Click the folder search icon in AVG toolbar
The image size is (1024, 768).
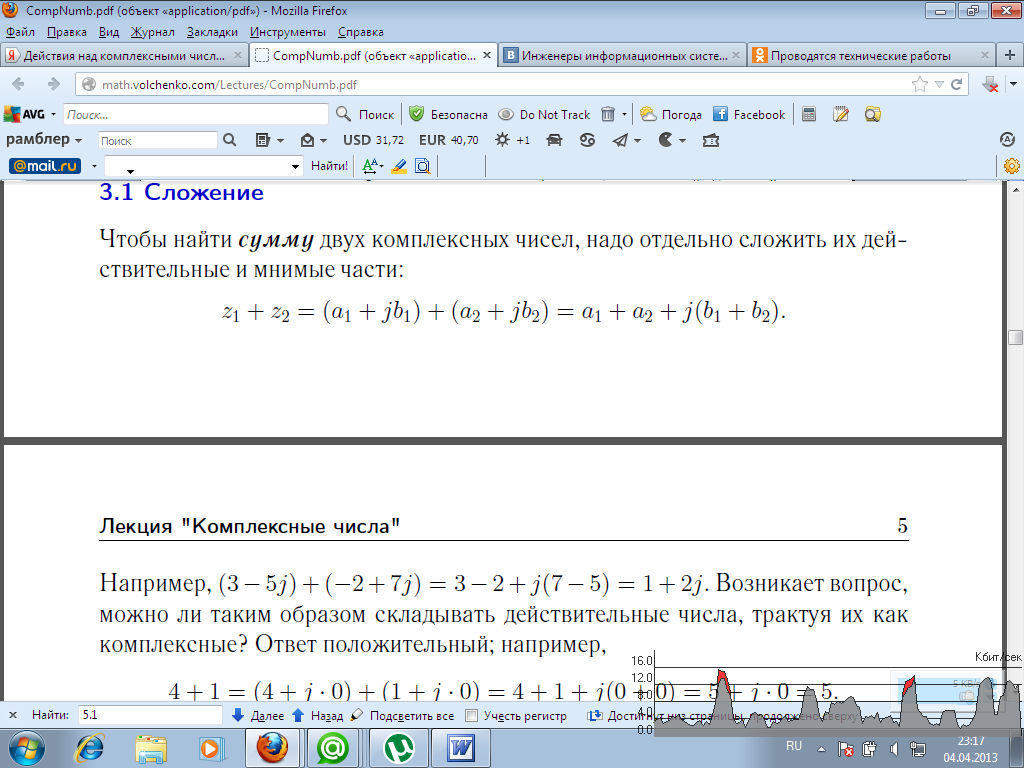click(872, 114)
